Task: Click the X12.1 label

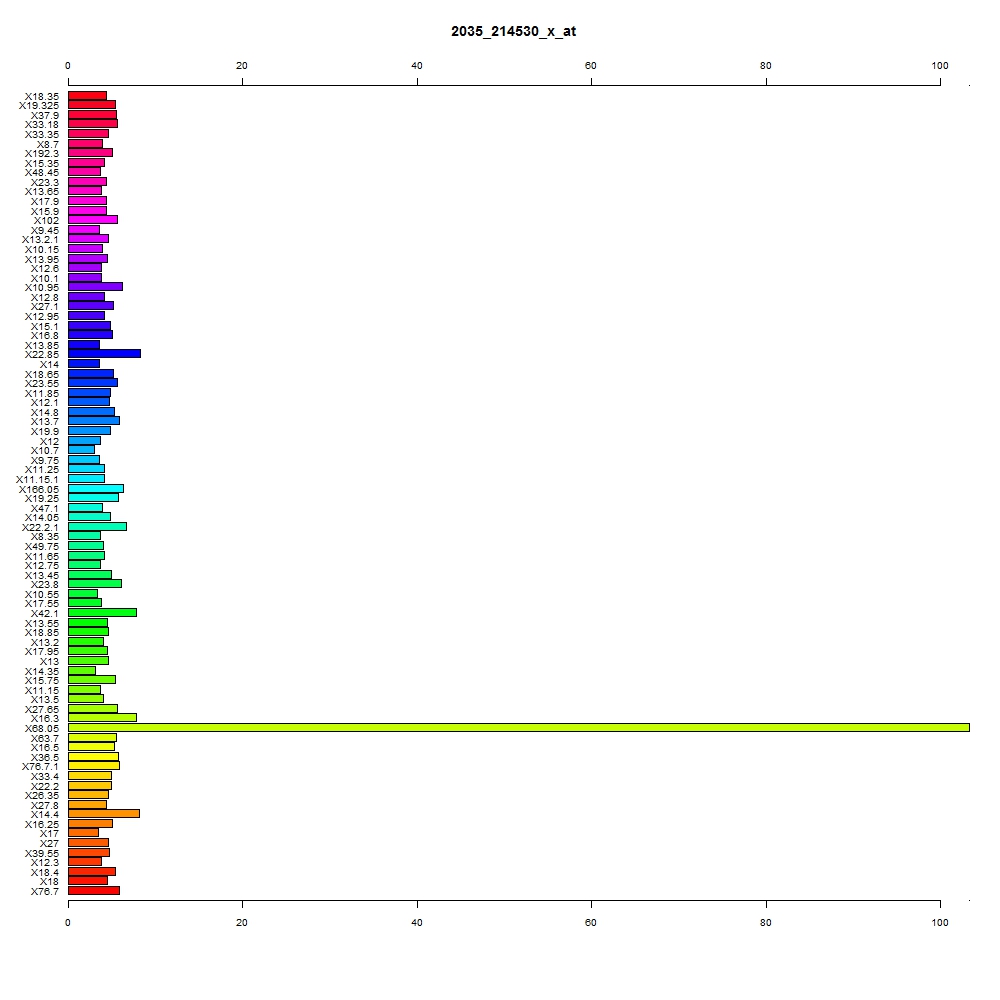Action: pyautogui.click(x=45, y=402)
